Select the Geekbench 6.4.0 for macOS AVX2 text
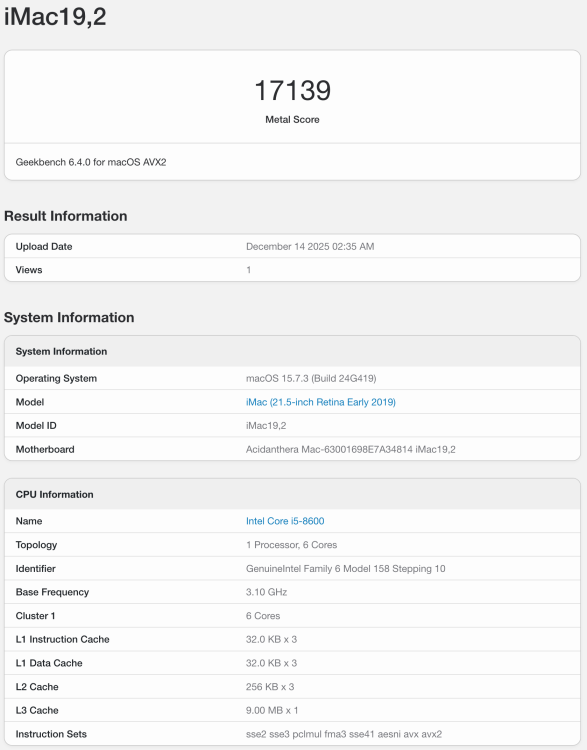Viewport: 587px width, 750px height. [91, 162]
